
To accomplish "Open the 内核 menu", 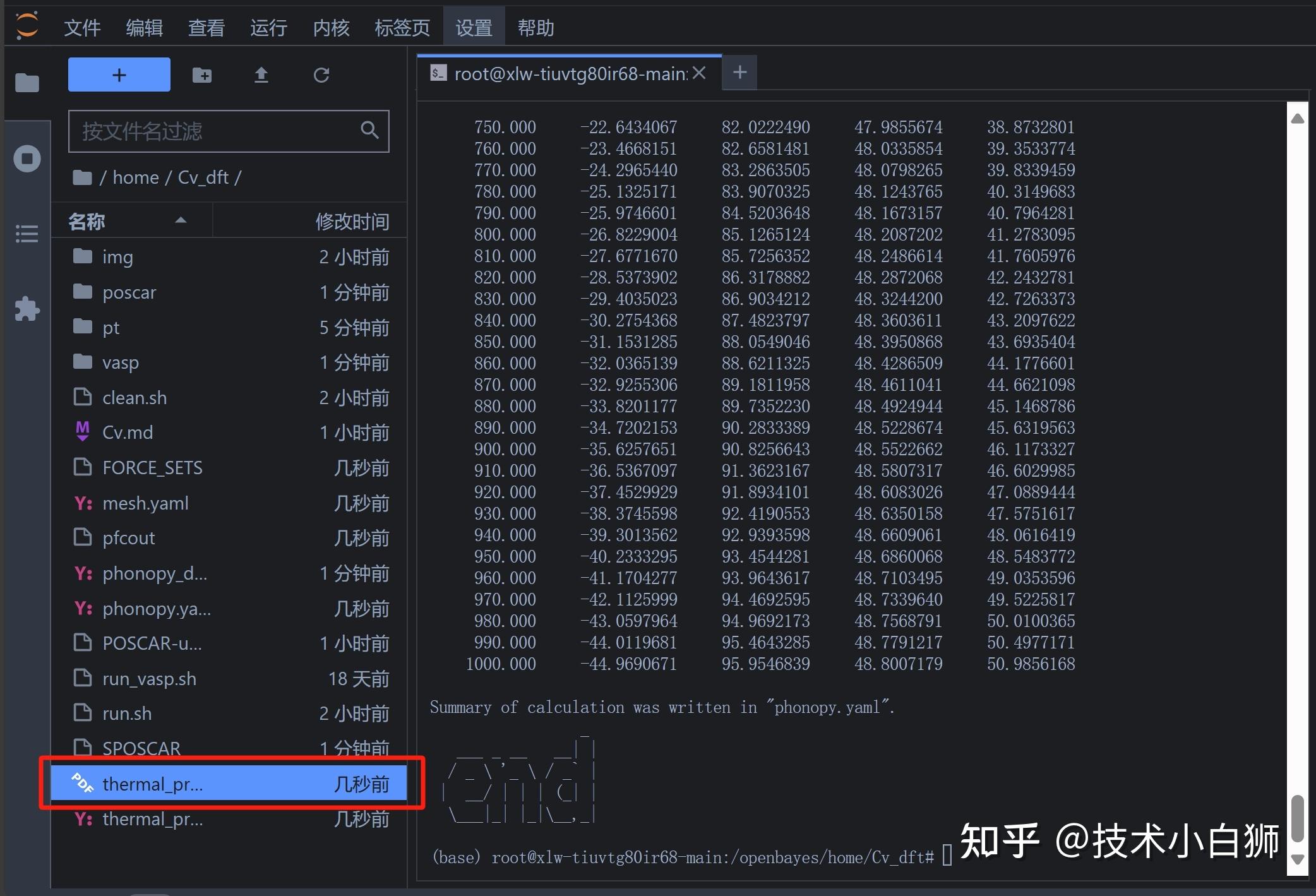I will click(331, 27).
